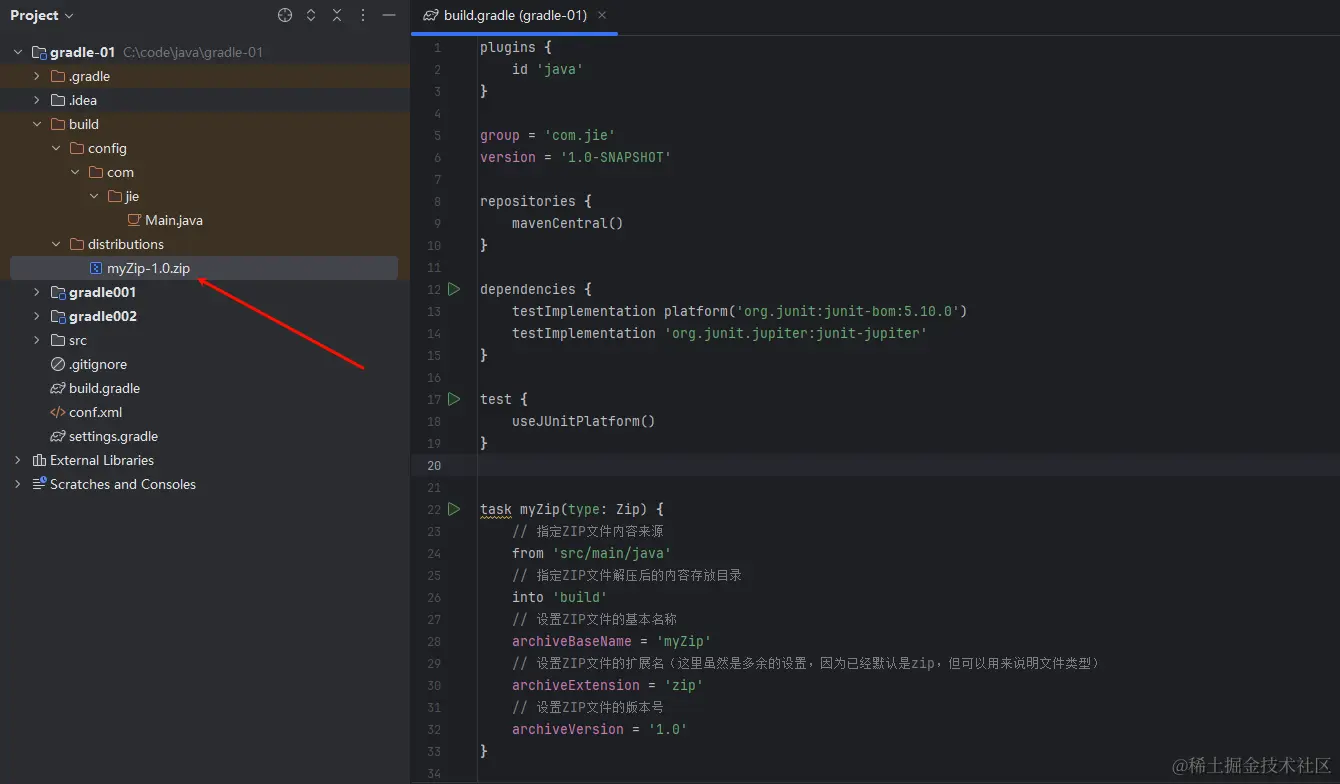Viewport: 1340px width, 784px height.
Task: Run myZip task via gutter icon
Action: [454, 509]
